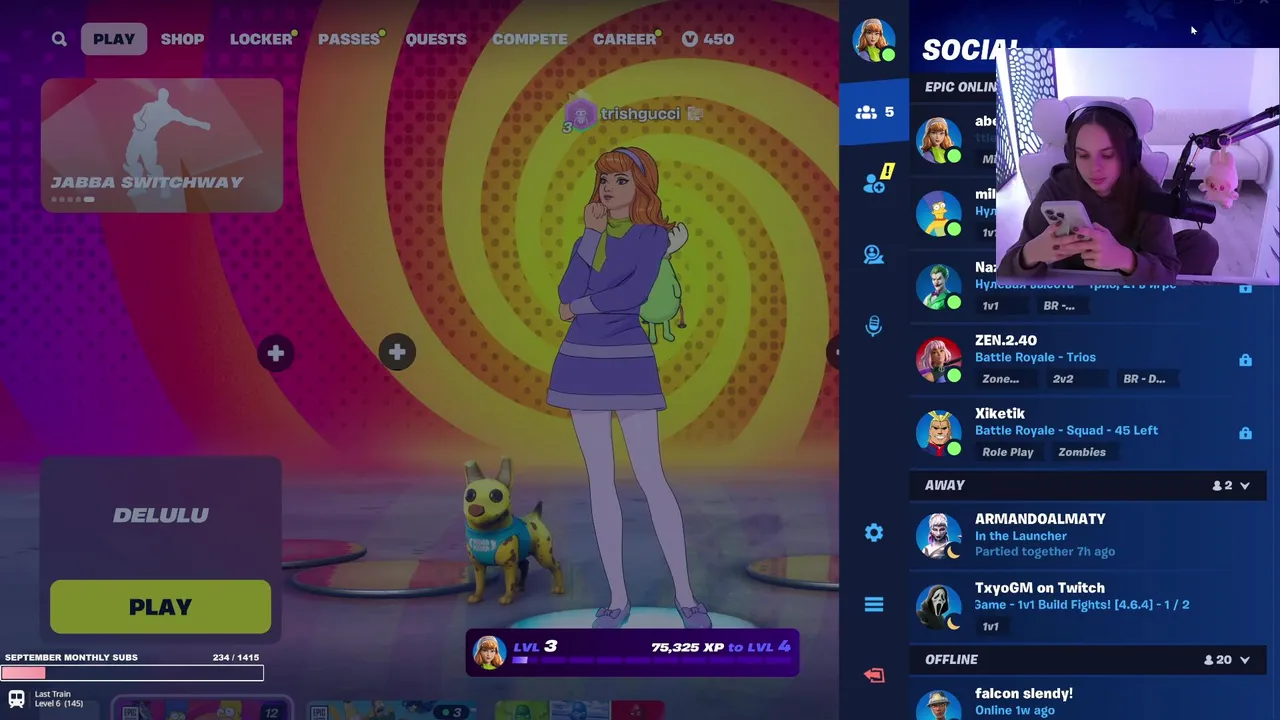The height and width of the screenshot is (720, 1280).
Task: Open the Joker avatar friend entry
Action: [x=938, y=286]
